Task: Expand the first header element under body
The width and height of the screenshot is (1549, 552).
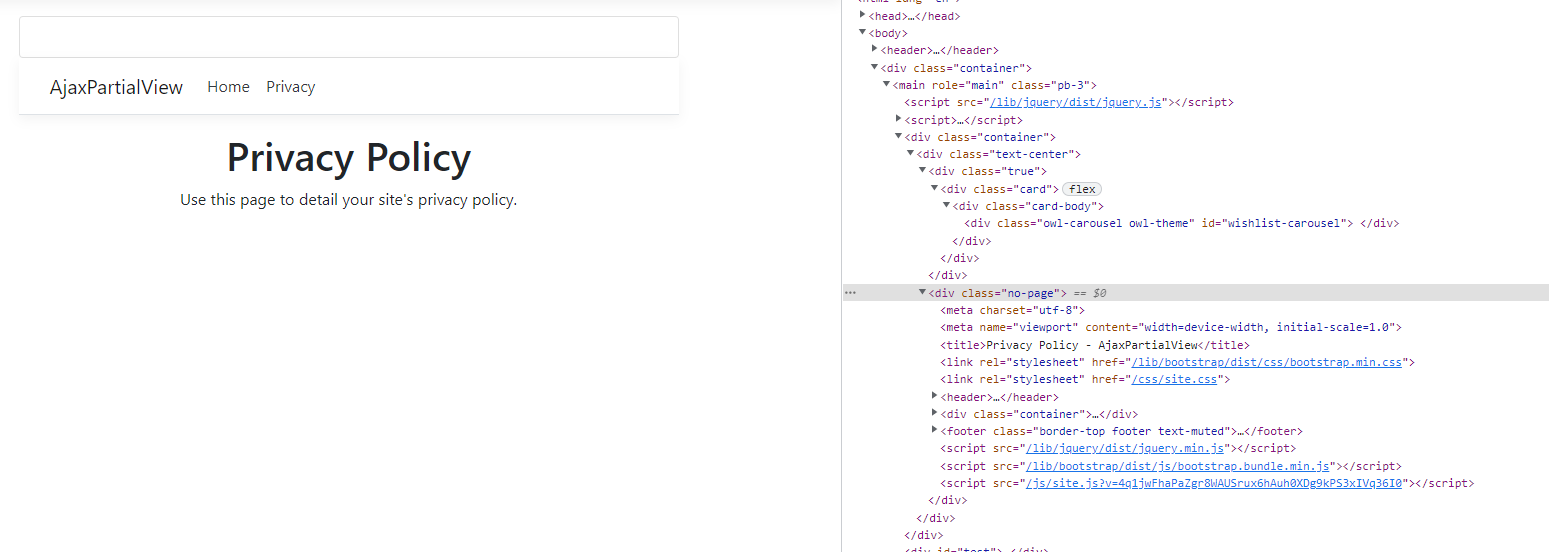Action: (875, 49)
